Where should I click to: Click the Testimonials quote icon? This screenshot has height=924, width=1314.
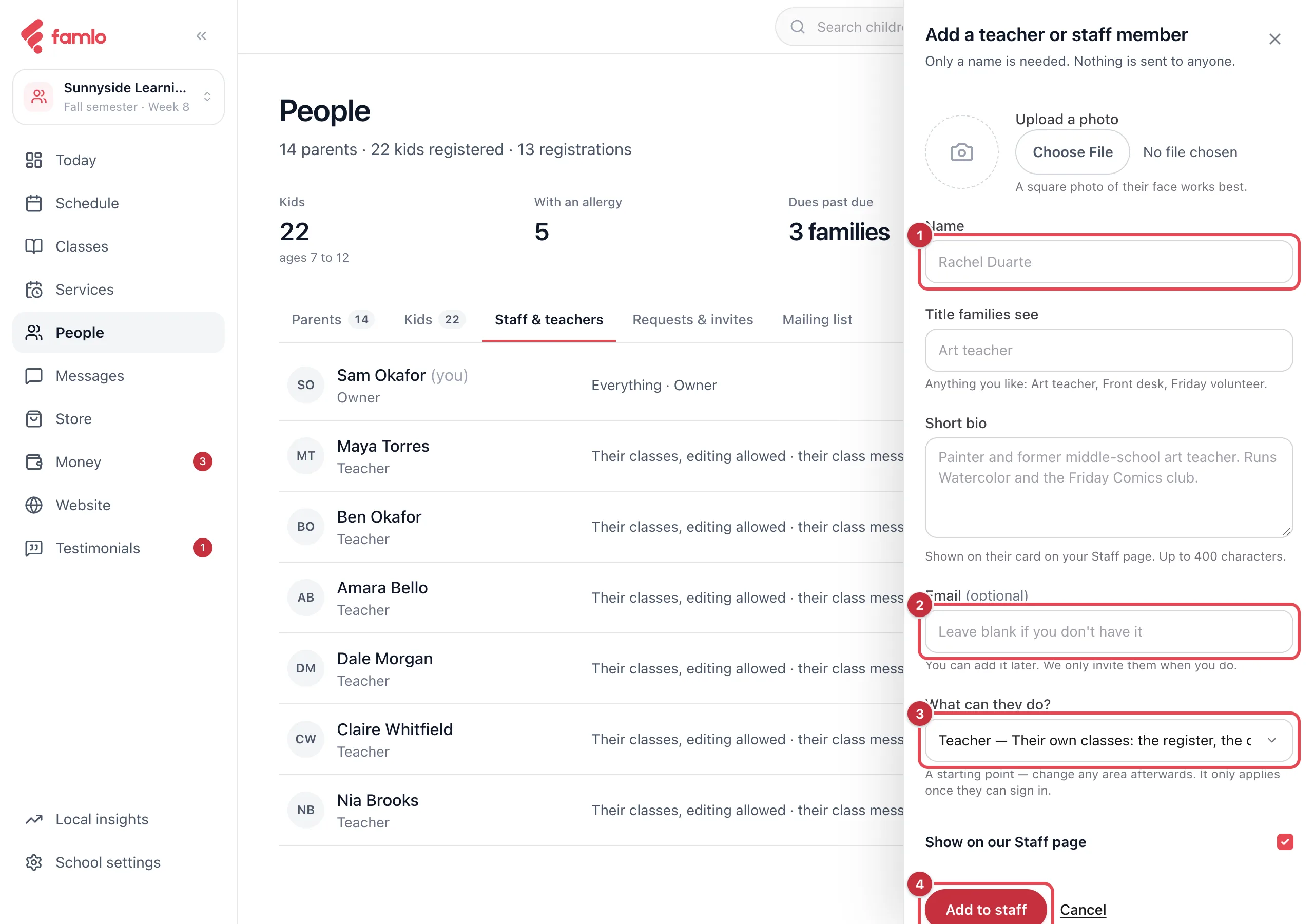(x=34, y=548)
